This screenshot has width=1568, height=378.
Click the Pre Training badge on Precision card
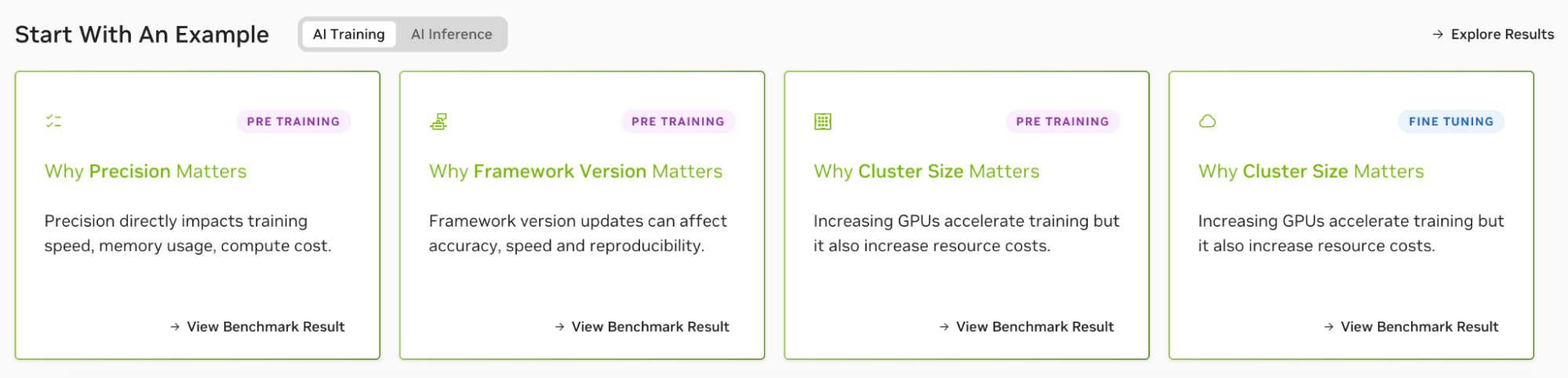[x=293, y=122]
